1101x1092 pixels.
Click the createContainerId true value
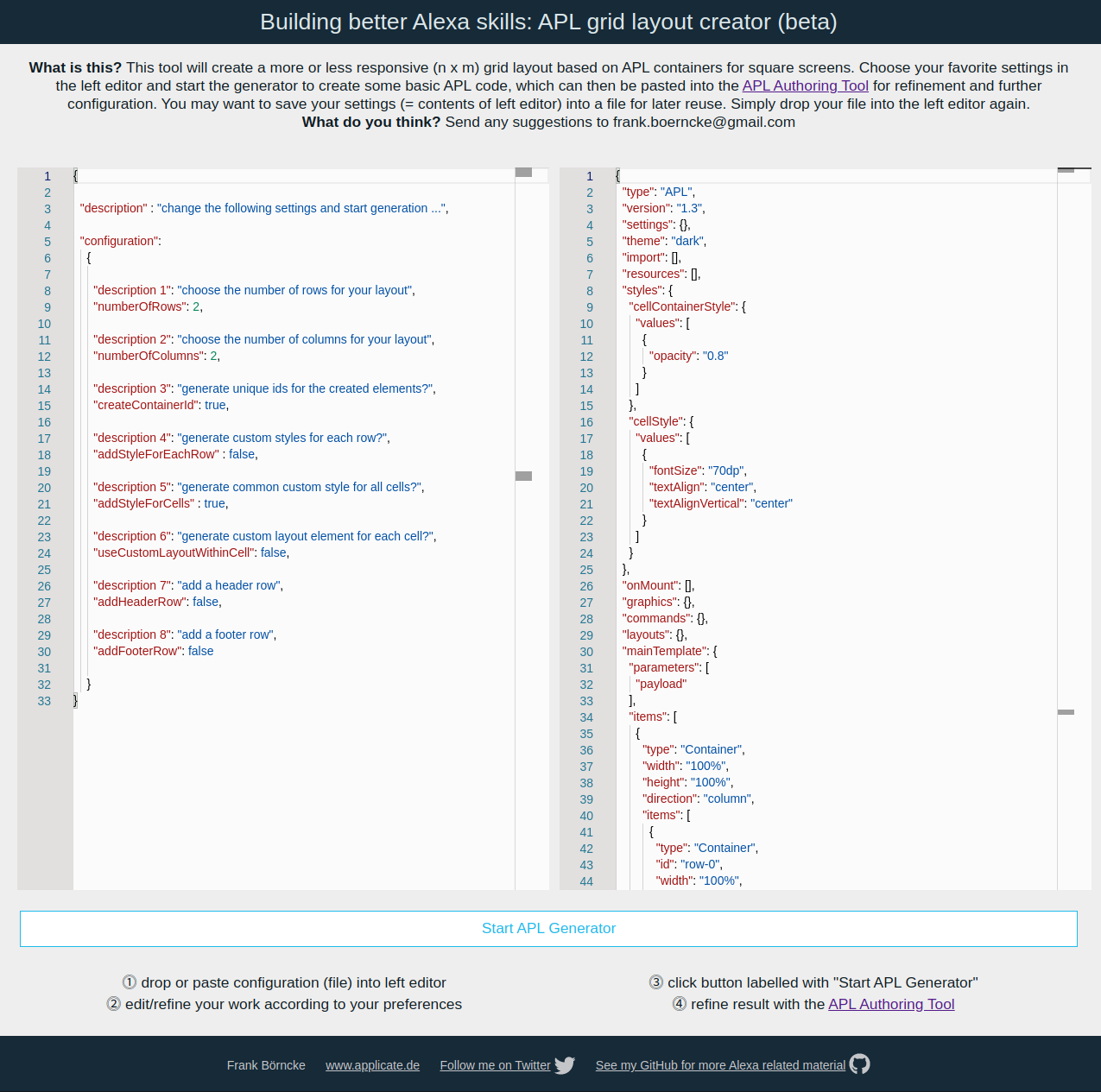215,405
